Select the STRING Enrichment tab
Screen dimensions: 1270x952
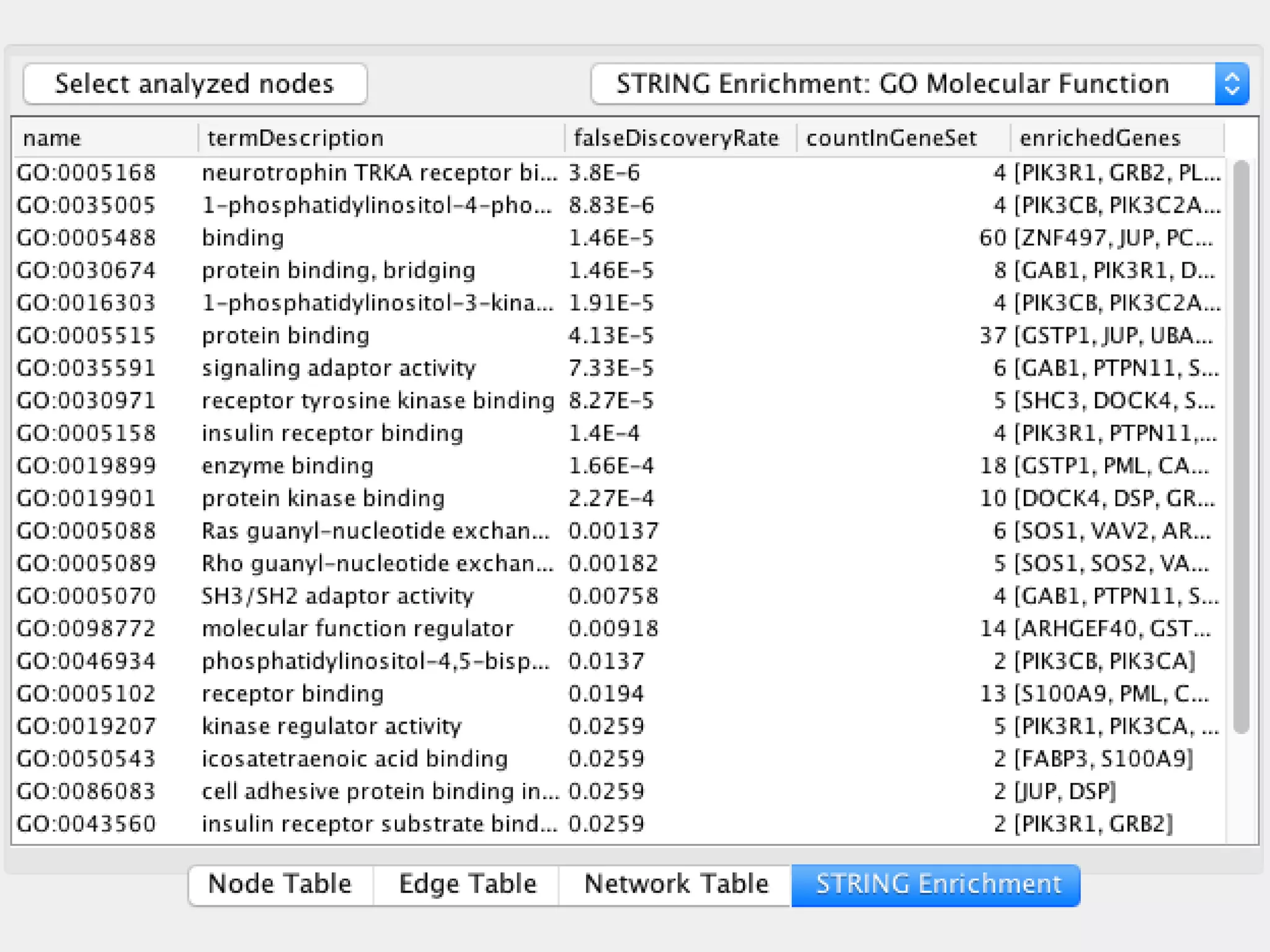937,884
